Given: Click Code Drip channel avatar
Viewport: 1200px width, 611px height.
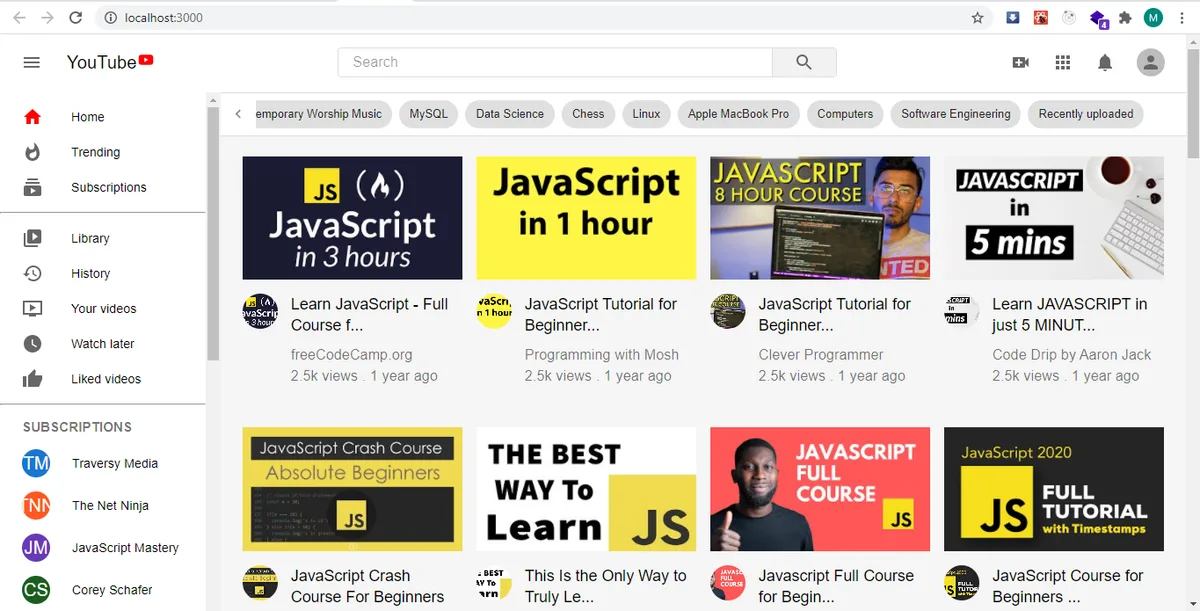Looking at the screenshot, I should pos(962,311).
